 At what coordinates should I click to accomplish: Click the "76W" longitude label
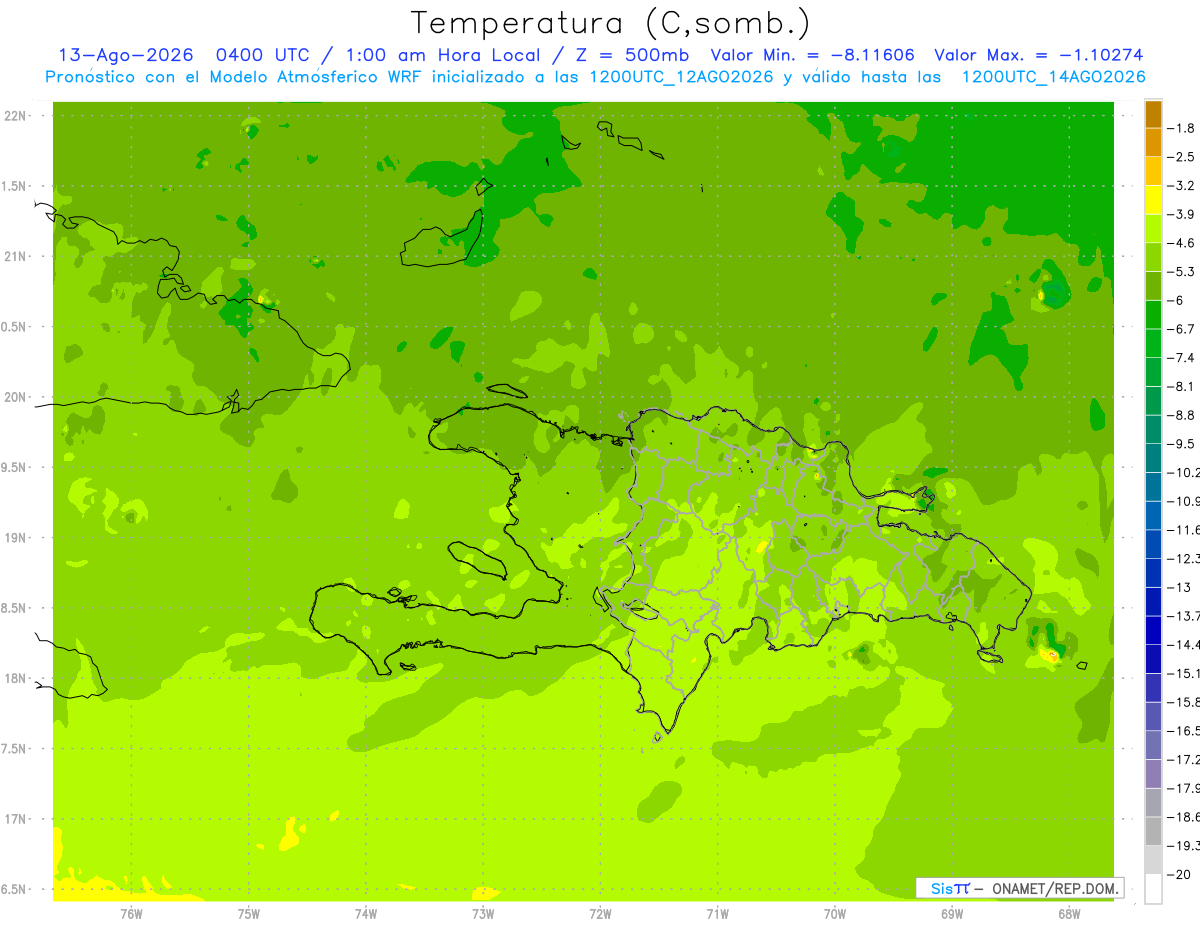coord(131,914)
